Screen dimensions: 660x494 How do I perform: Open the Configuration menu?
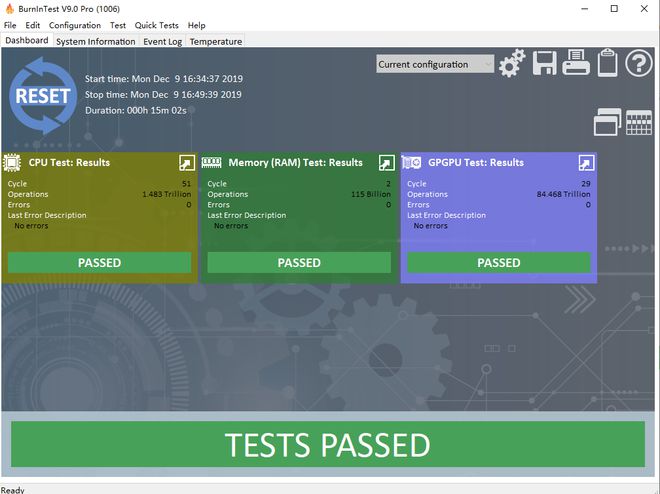click(x=75, y=25)
